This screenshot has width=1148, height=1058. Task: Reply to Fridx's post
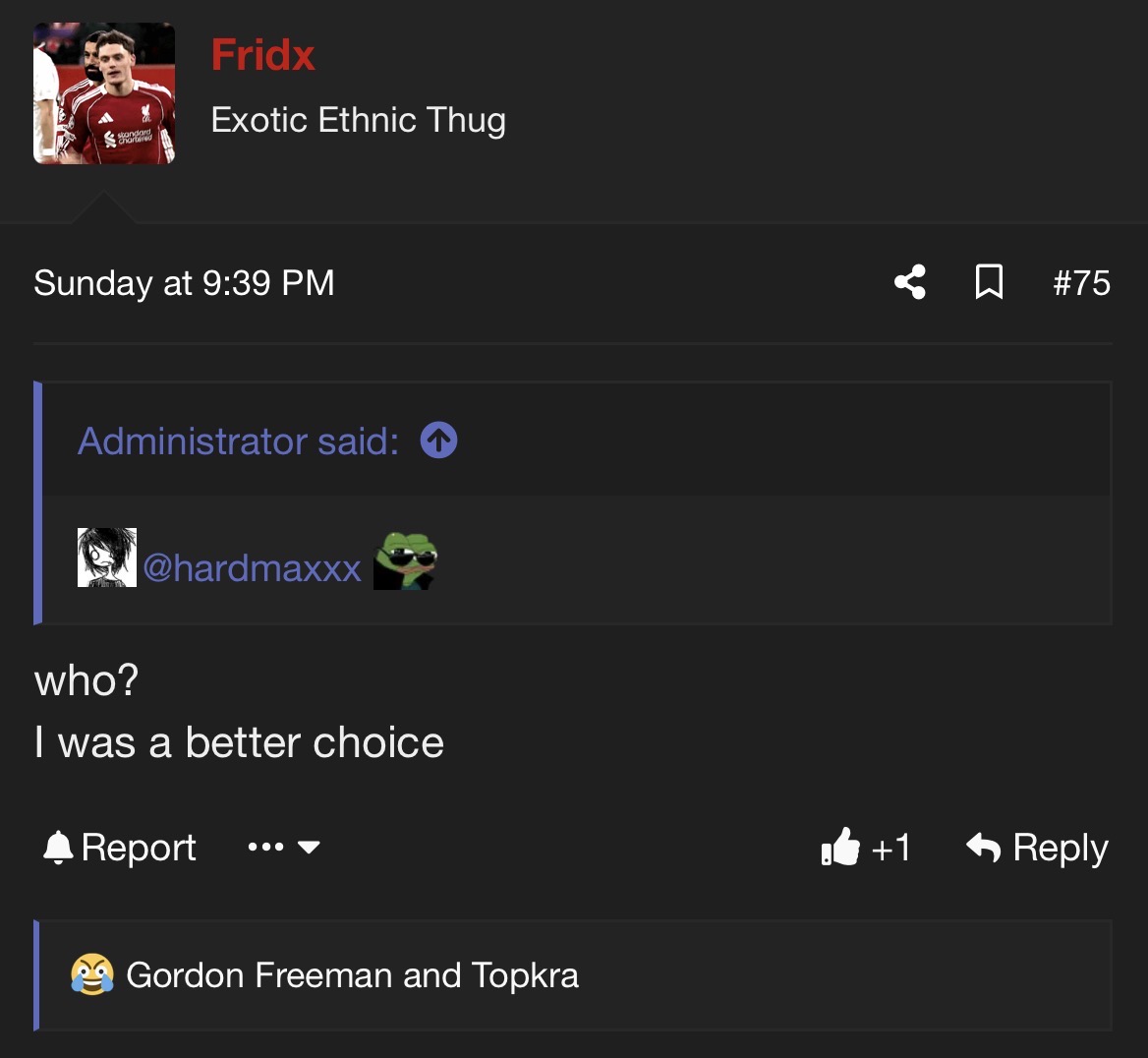(1038, 849)
